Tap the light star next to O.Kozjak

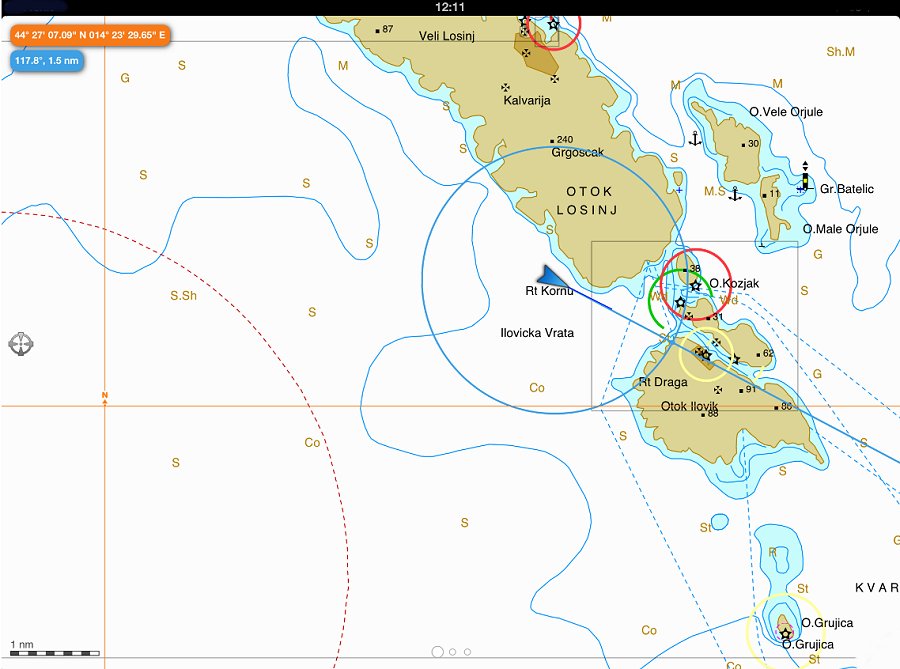[x=695, y=286]
